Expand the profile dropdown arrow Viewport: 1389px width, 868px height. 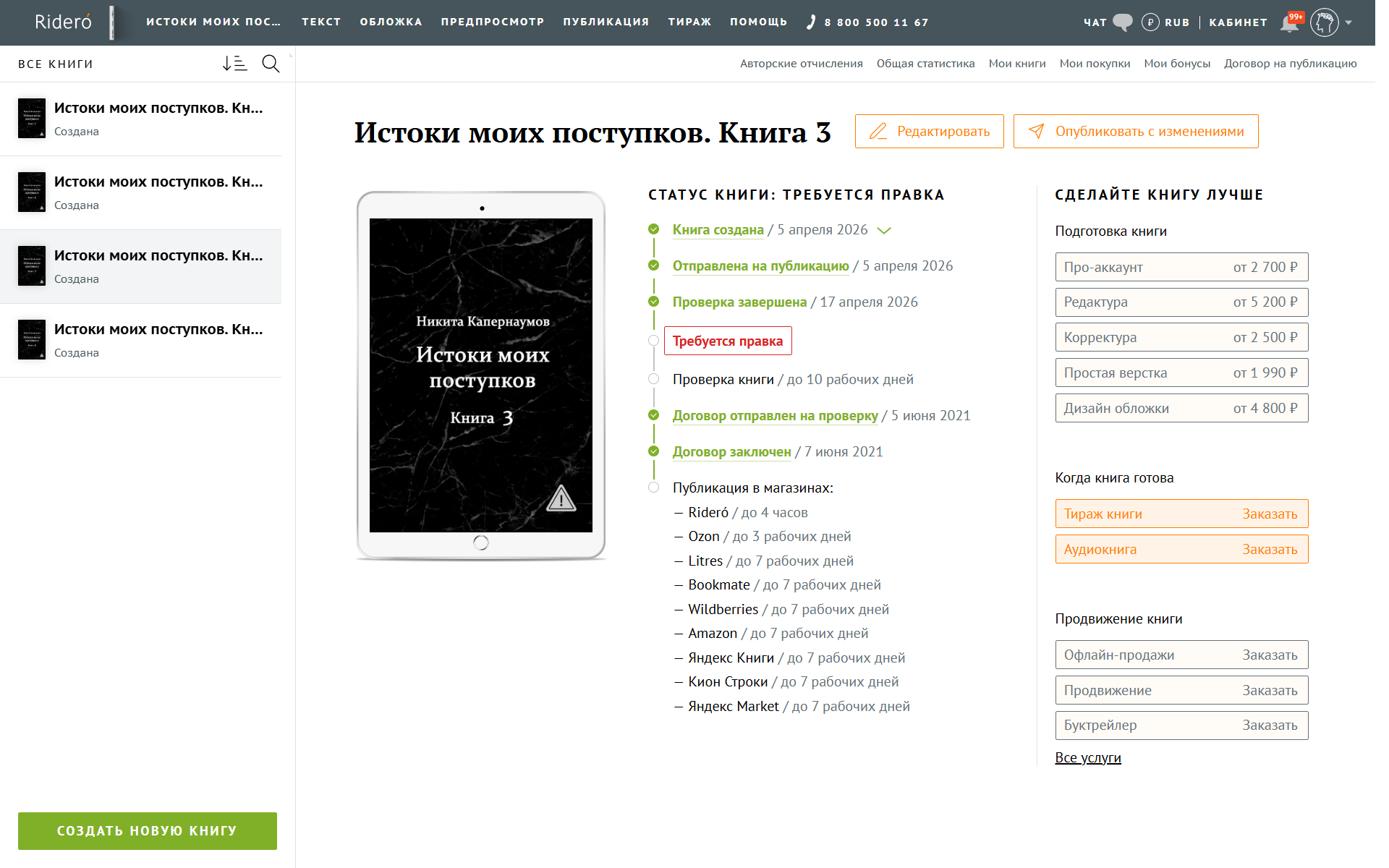coord(1348,22)
